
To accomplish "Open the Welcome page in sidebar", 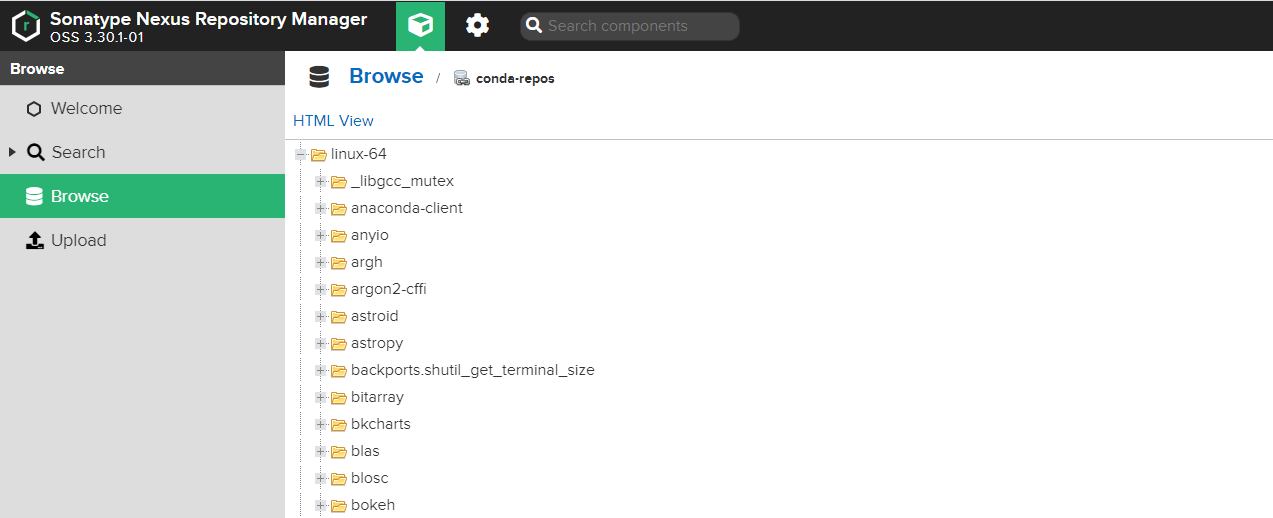I will (x=142, y=108).
